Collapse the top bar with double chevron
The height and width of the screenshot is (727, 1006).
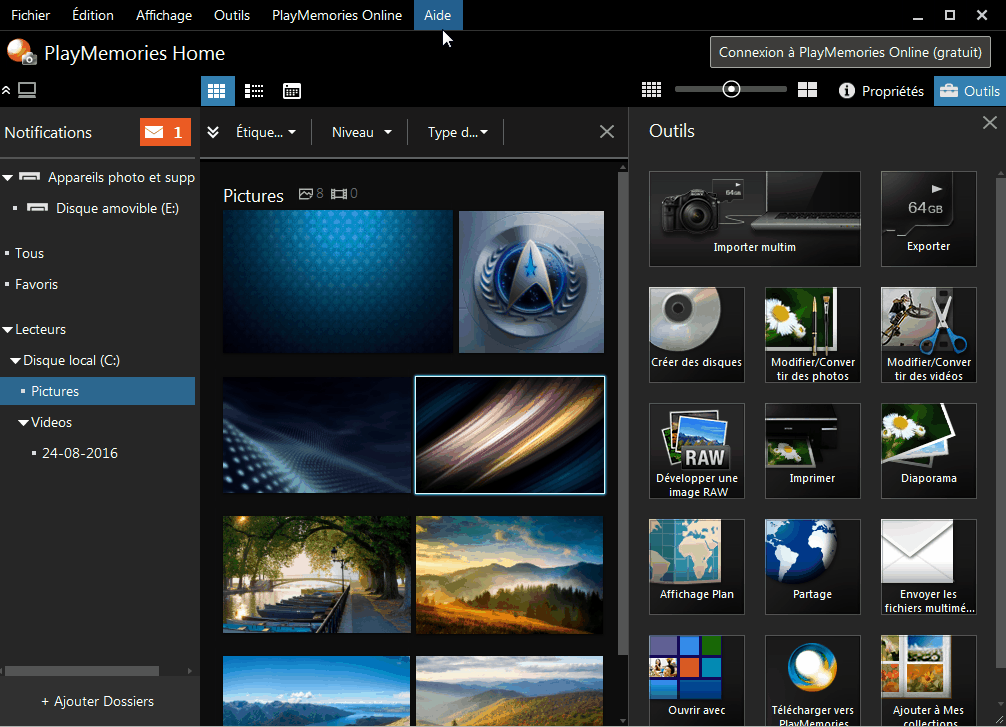click(6, 90)
